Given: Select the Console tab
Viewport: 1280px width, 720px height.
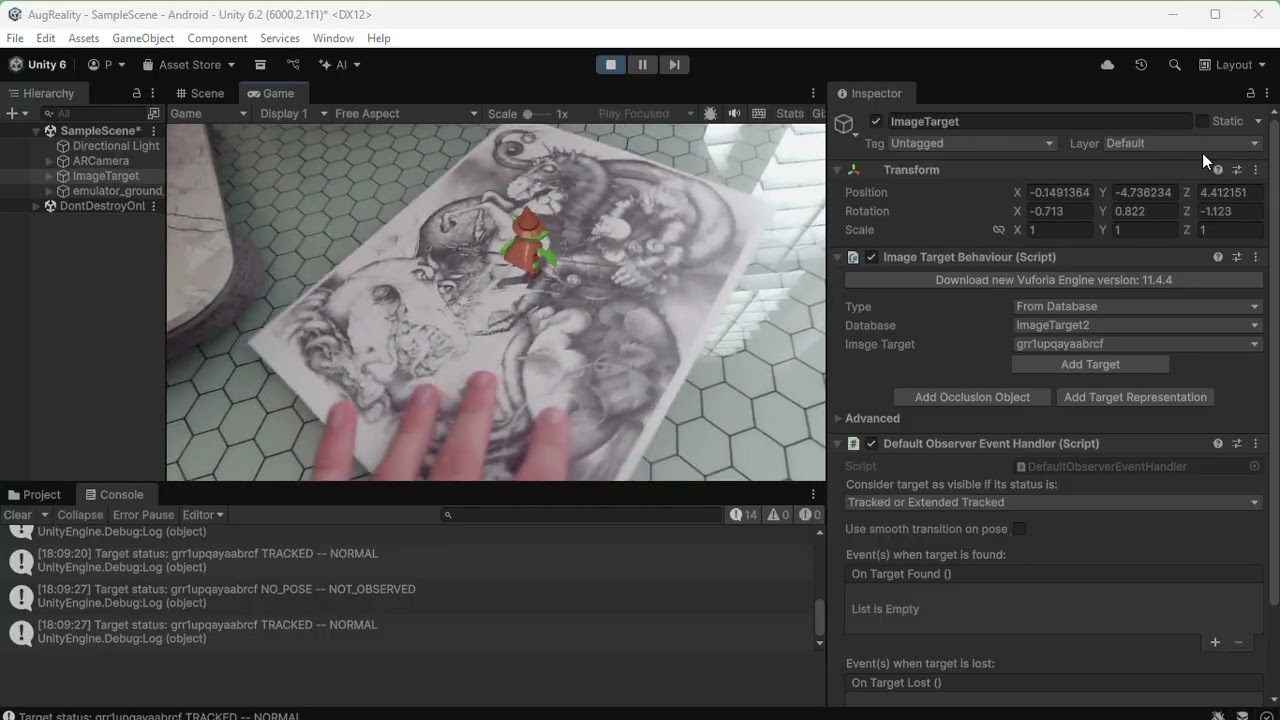Looking at the screenshot, I should click(114, 494).
